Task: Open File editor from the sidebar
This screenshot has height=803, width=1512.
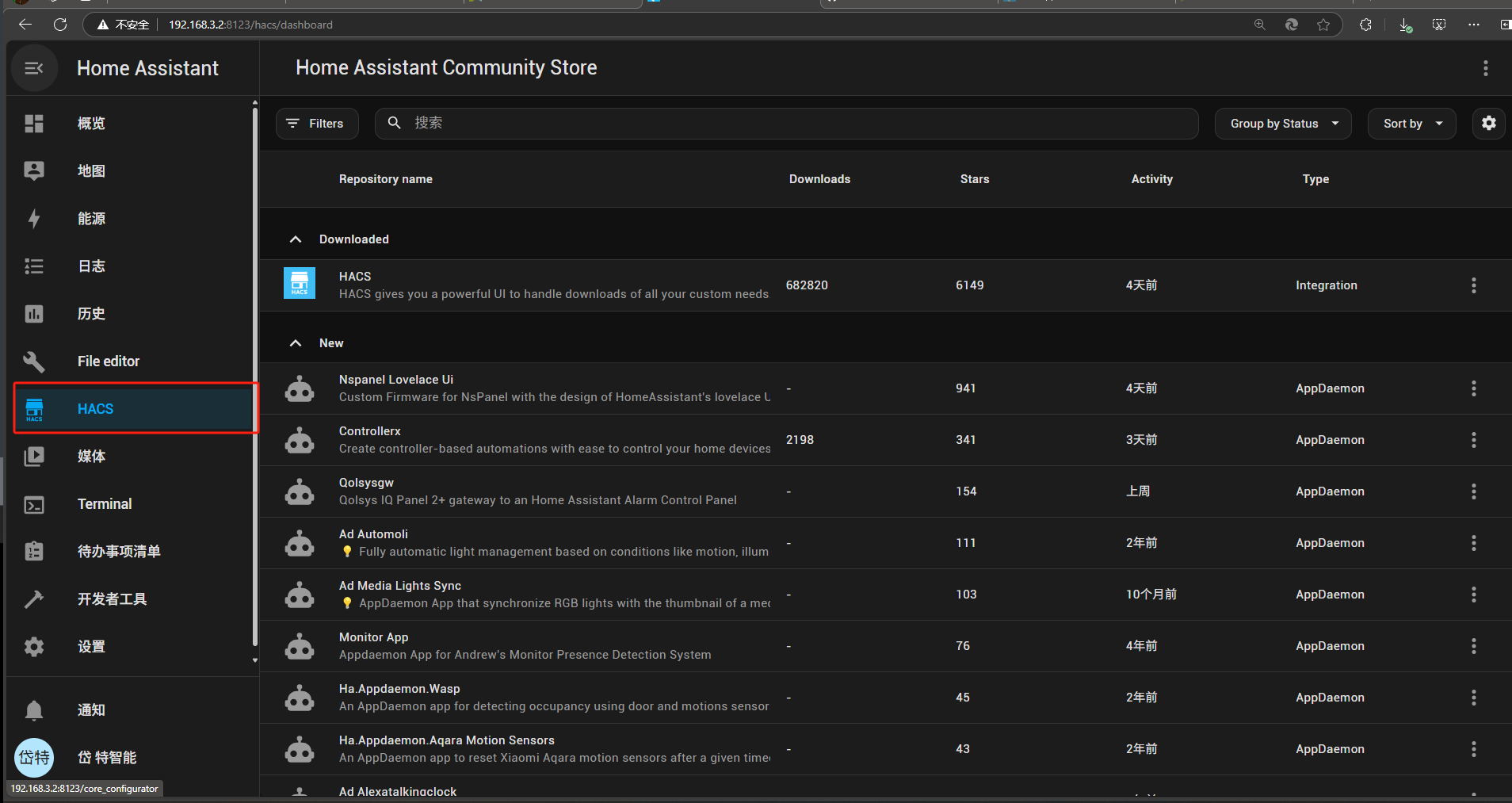Action: pos(109,361)
